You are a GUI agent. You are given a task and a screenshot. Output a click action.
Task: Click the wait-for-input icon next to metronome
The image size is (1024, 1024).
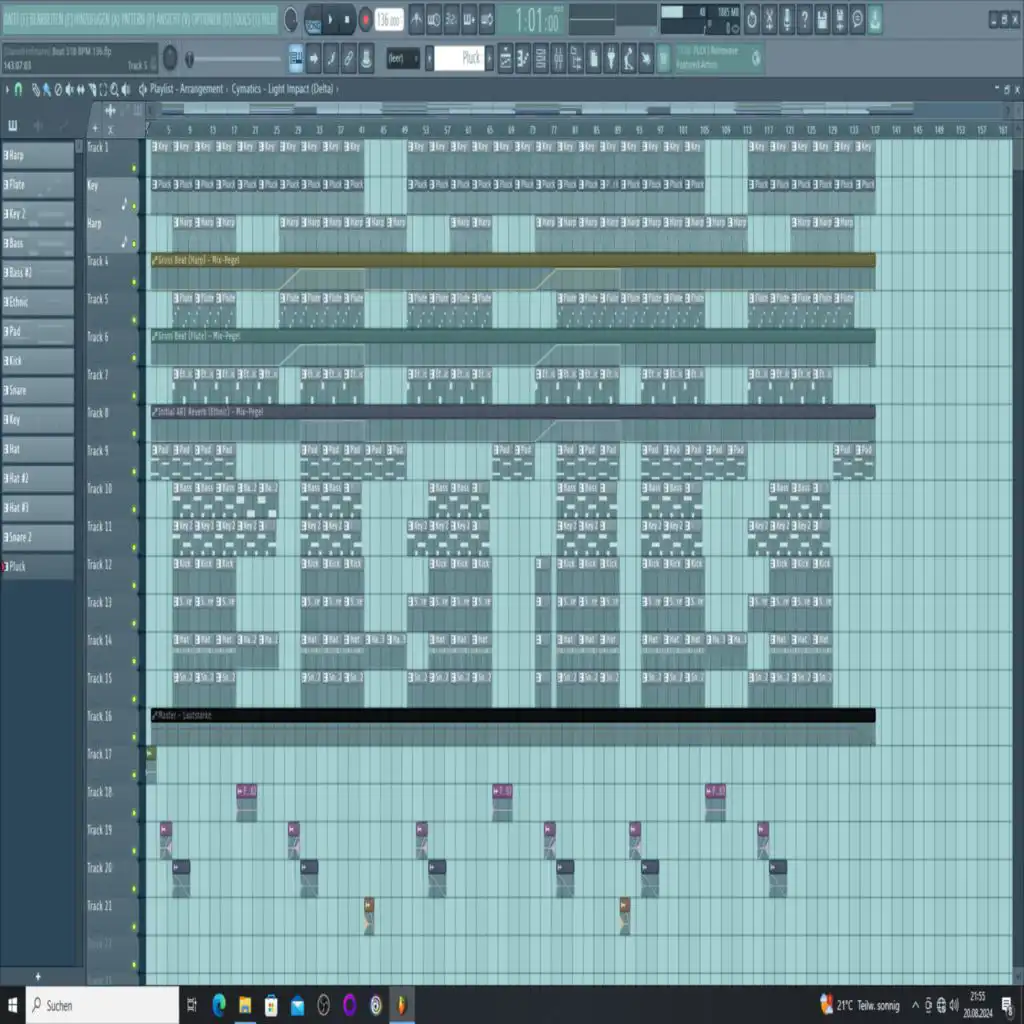click(x=434, y=20)
